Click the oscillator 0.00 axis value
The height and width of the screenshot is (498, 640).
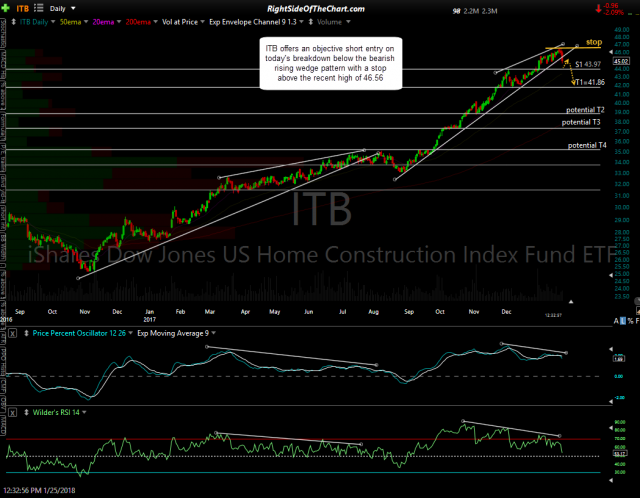[x=619, y=376]
